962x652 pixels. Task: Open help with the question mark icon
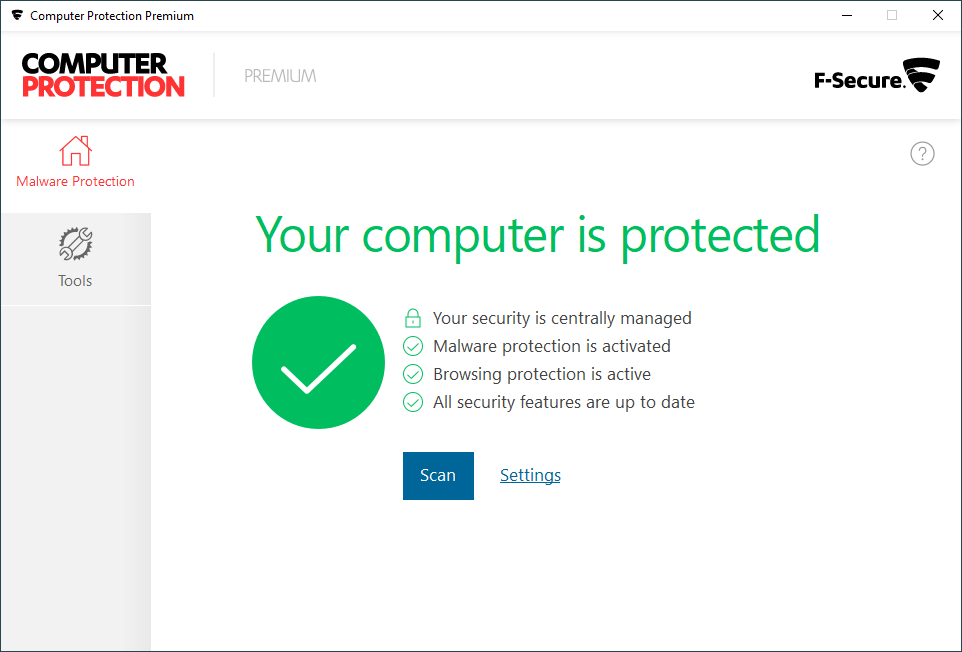point(922,154)
